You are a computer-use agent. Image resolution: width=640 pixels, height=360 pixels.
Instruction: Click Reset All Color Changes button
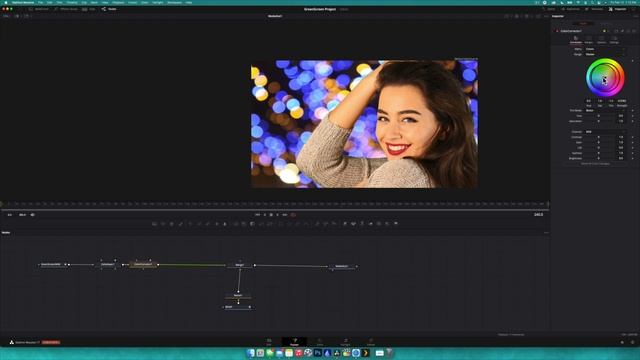tap(595, 164)
